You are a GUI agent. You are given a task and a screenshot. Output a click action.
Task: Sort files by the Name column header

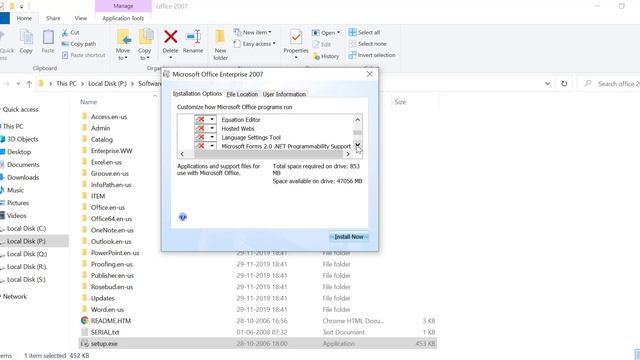[89, 102]
